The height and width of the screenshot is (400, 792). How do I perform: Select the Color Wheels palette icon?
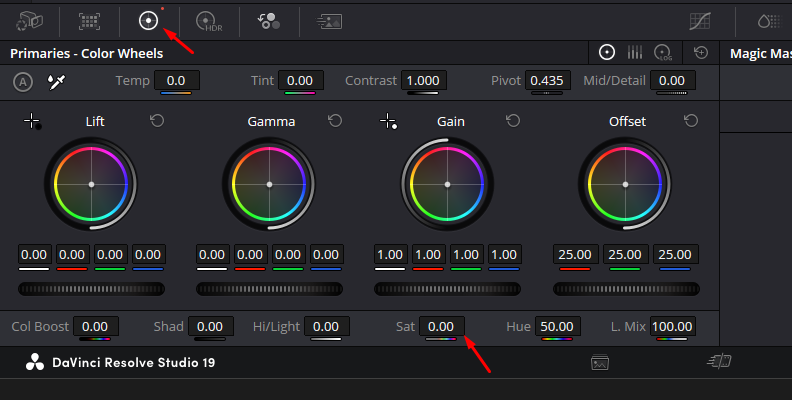(x=148, y=21)
